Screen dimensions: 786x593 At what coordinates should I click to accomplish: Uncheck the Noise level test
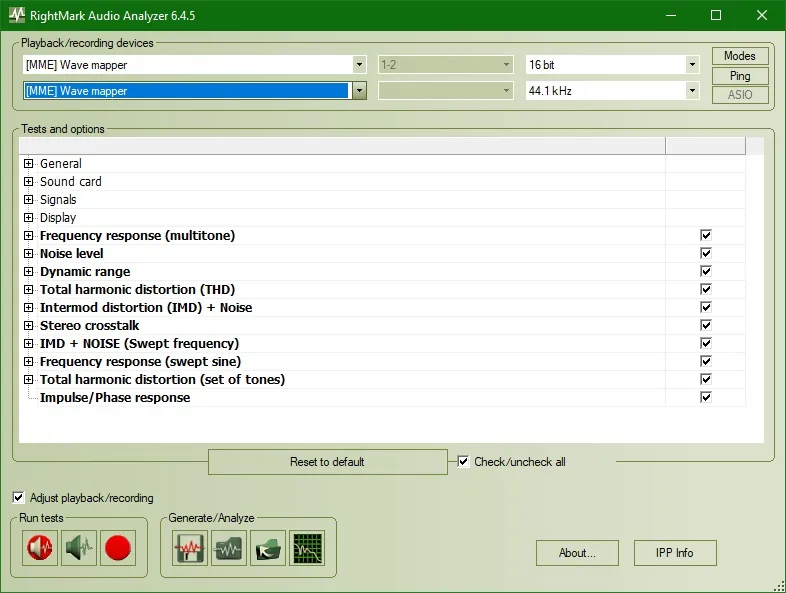click(706, 253)
